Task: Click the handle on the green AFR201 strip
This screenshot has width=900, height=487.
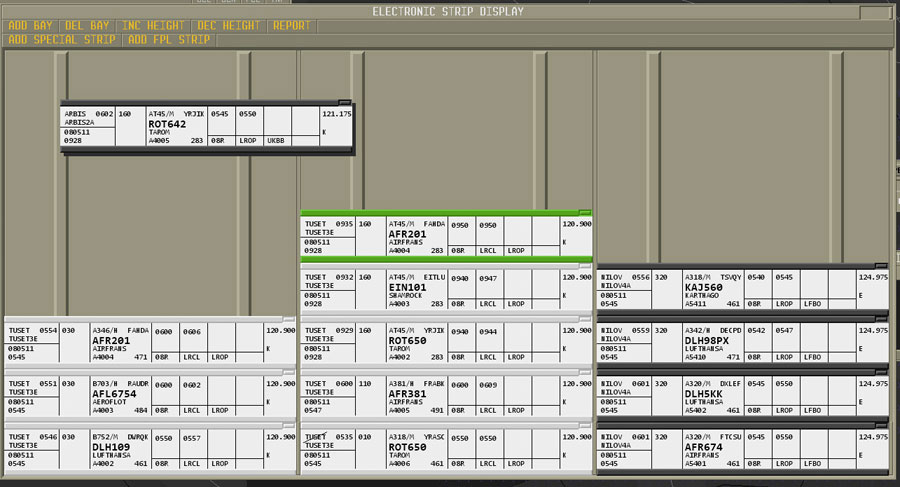Action: coord(584,212)
